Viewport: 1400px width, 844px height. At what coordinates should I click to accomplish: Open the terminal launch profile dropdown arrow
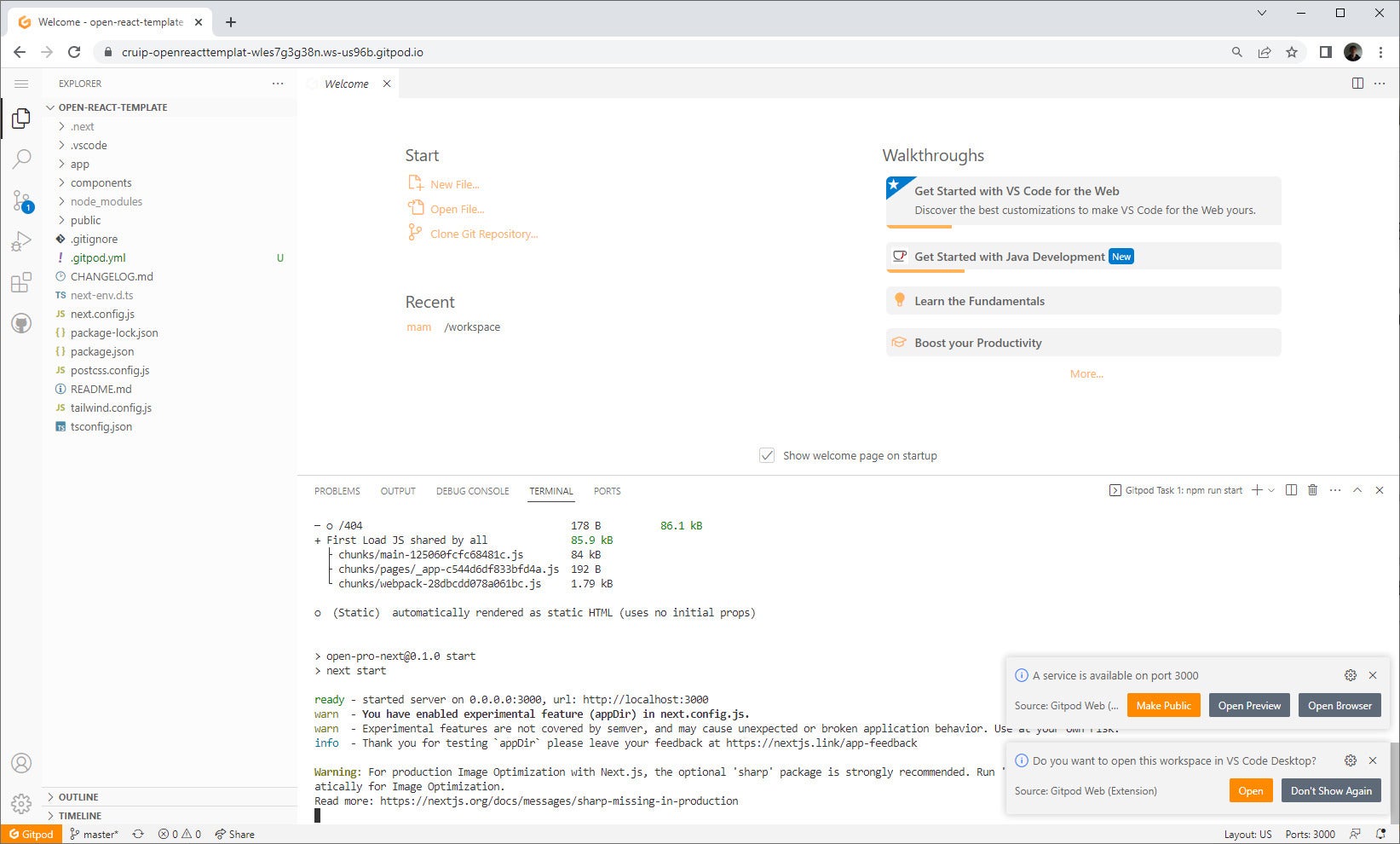[x=1271, y=490]
